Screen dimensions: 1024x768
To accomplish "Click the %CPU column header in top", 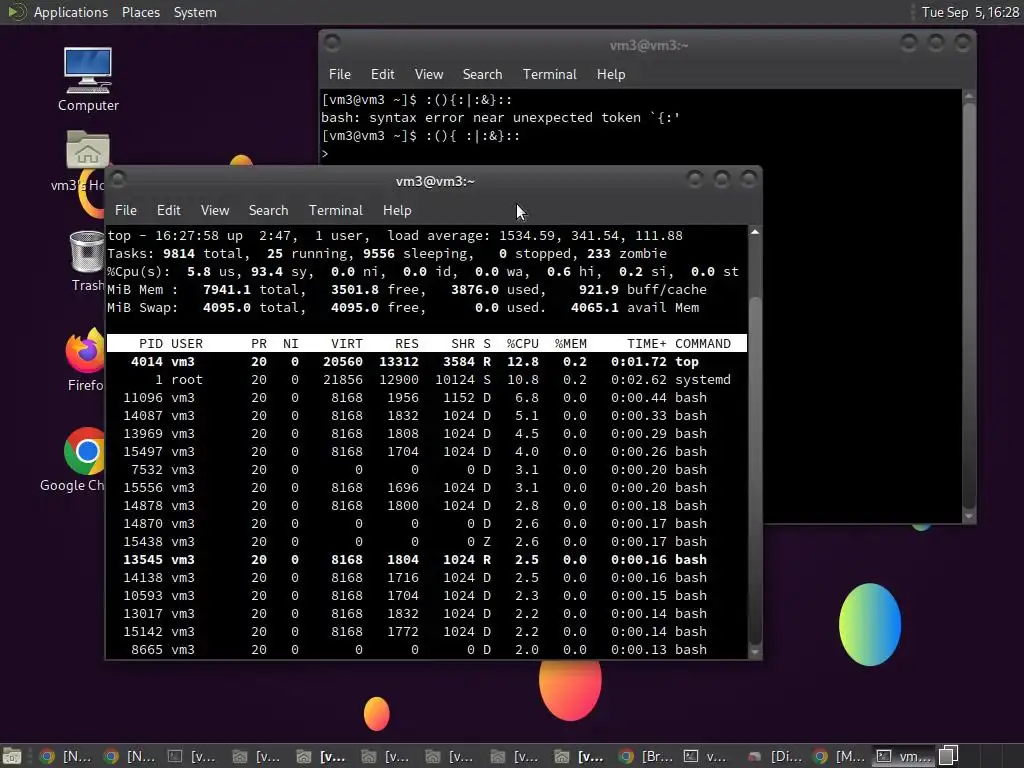I will tap(522, 344).
